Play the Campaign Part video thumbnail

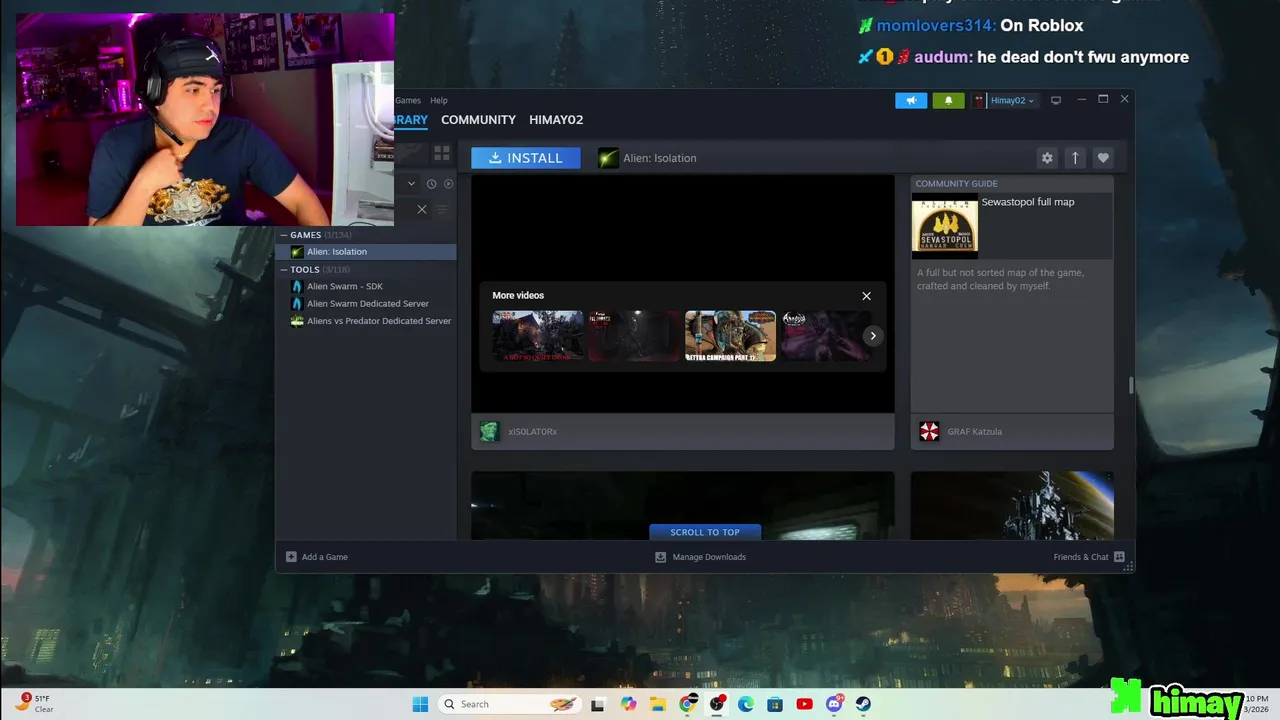click(x=730, y=336)
